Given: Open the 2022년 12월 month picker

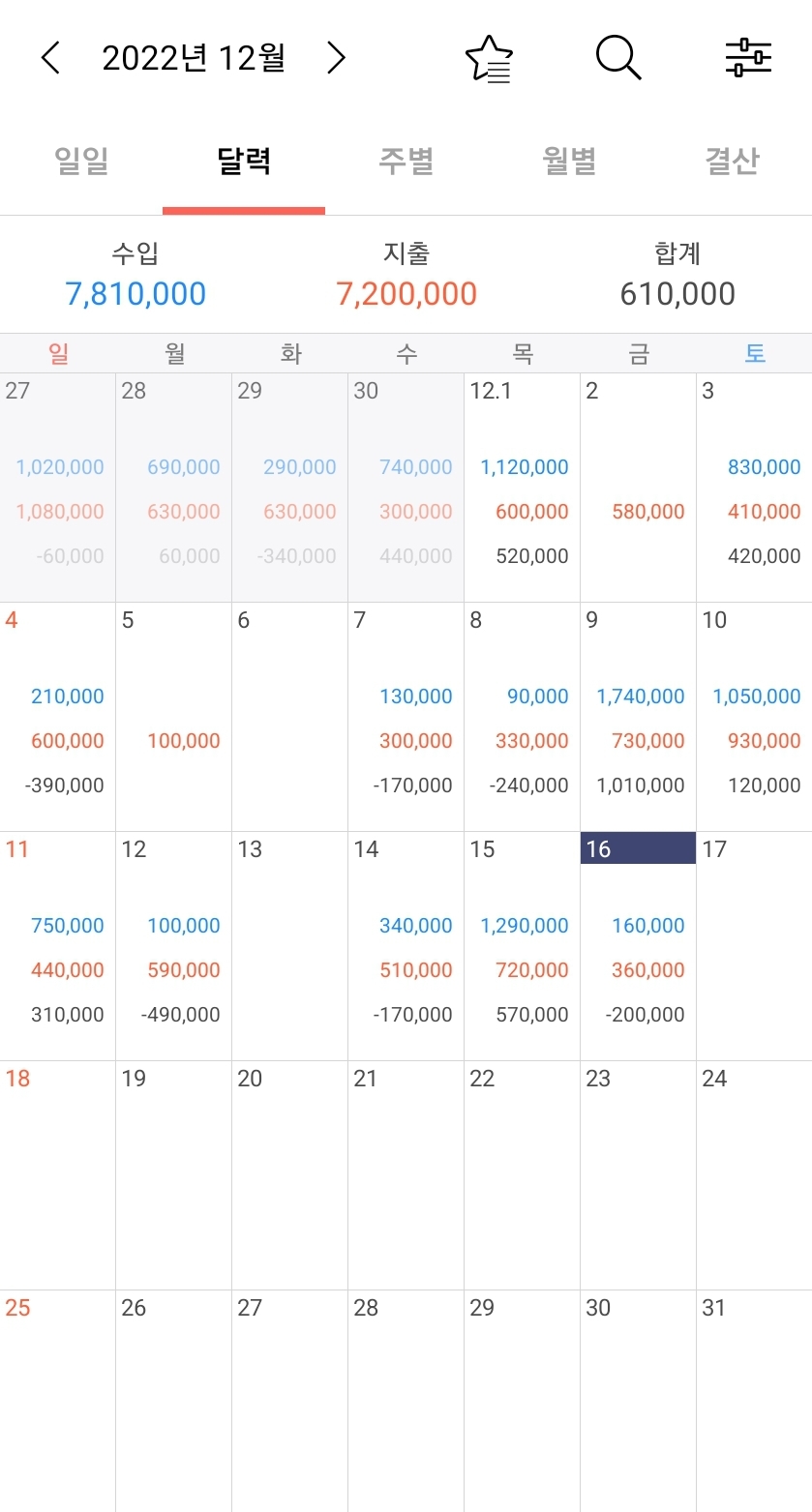Looking at the screenshot, I should coord(194,58).
